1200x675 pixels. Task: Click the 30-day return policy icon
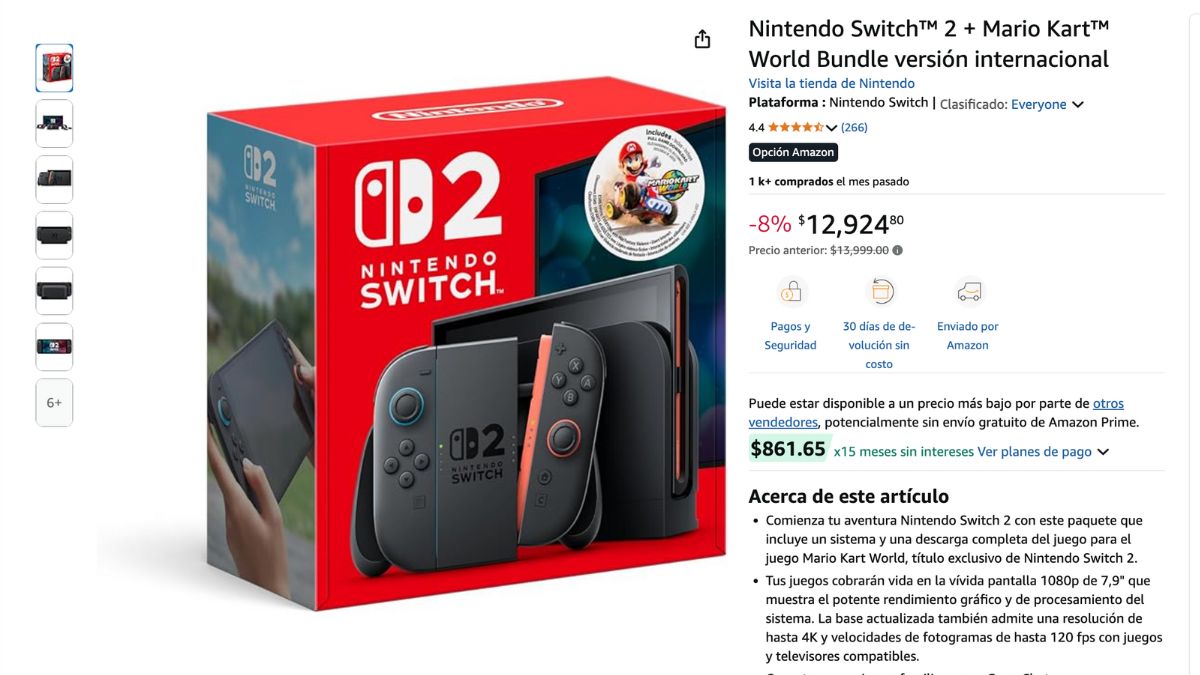[881, 292]
